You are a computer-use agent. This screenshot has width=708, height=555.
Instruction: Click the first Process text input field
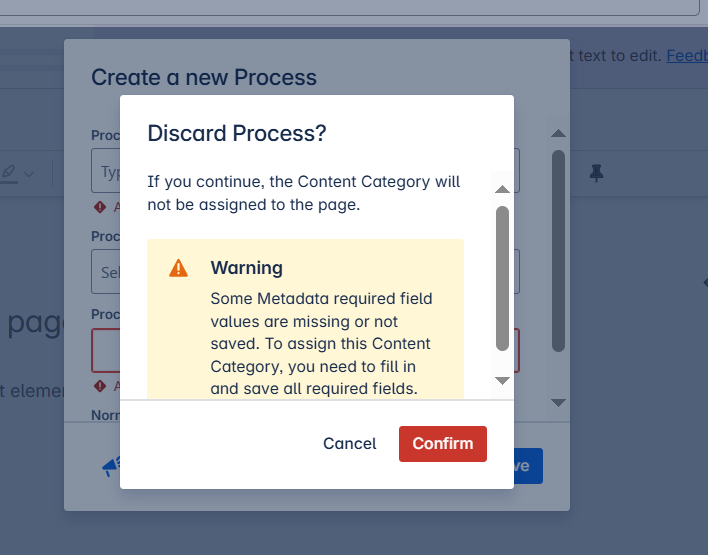(x=106, y=171)
